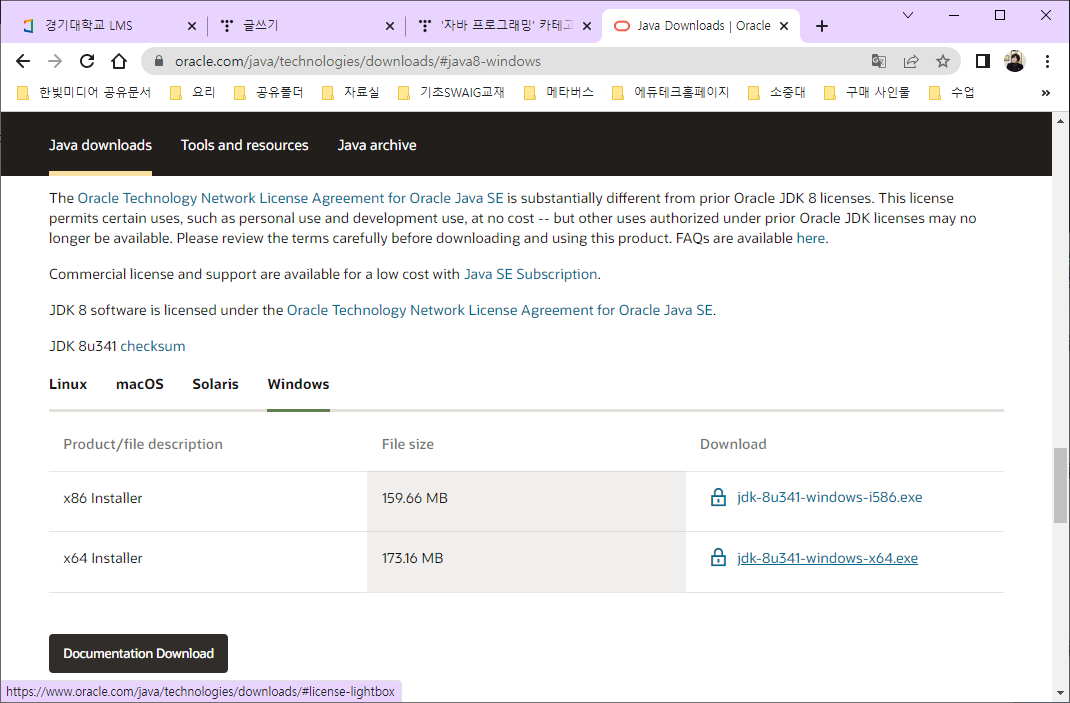Switch to the macOS downloads tab
This screenshot has width=1070, height=703.
pos(140,384)
